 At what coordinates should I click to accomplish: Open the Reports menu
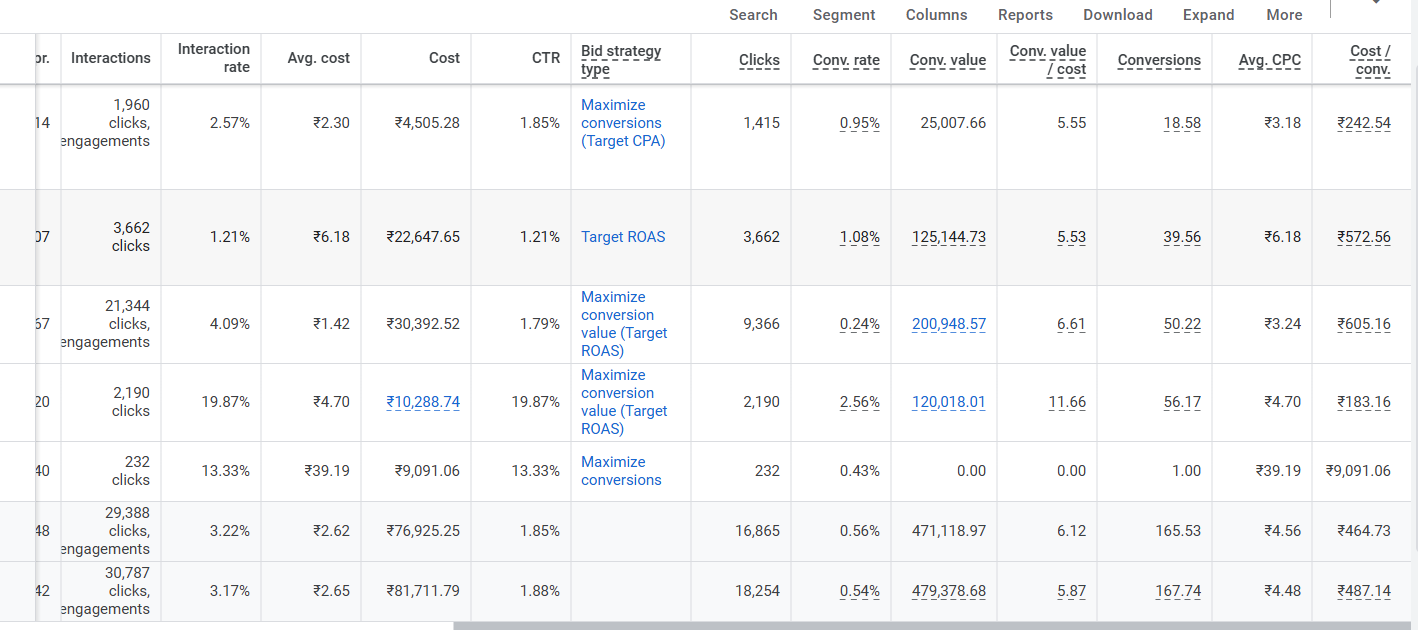point(1025,15)
